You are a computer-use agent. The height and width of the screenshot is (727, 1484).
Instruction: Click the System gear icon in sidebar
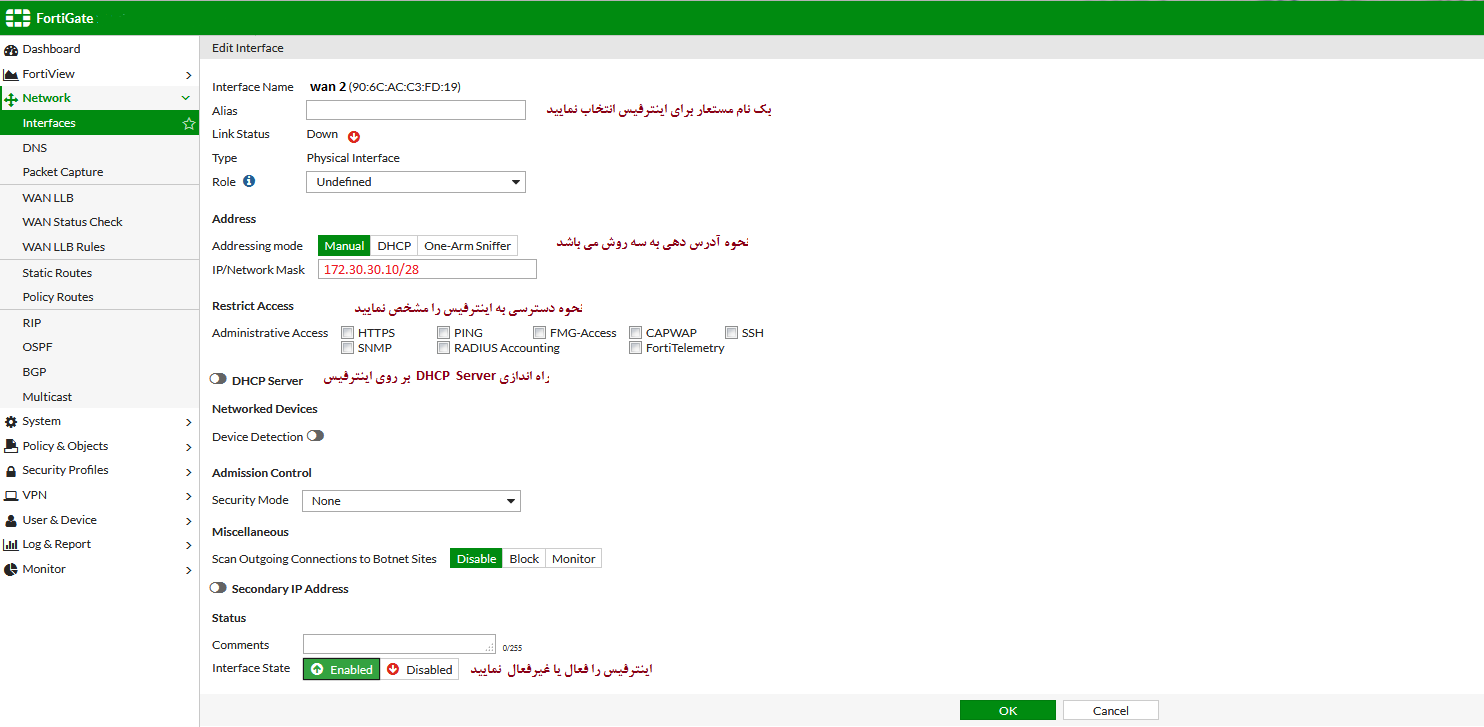coord(11,422)
